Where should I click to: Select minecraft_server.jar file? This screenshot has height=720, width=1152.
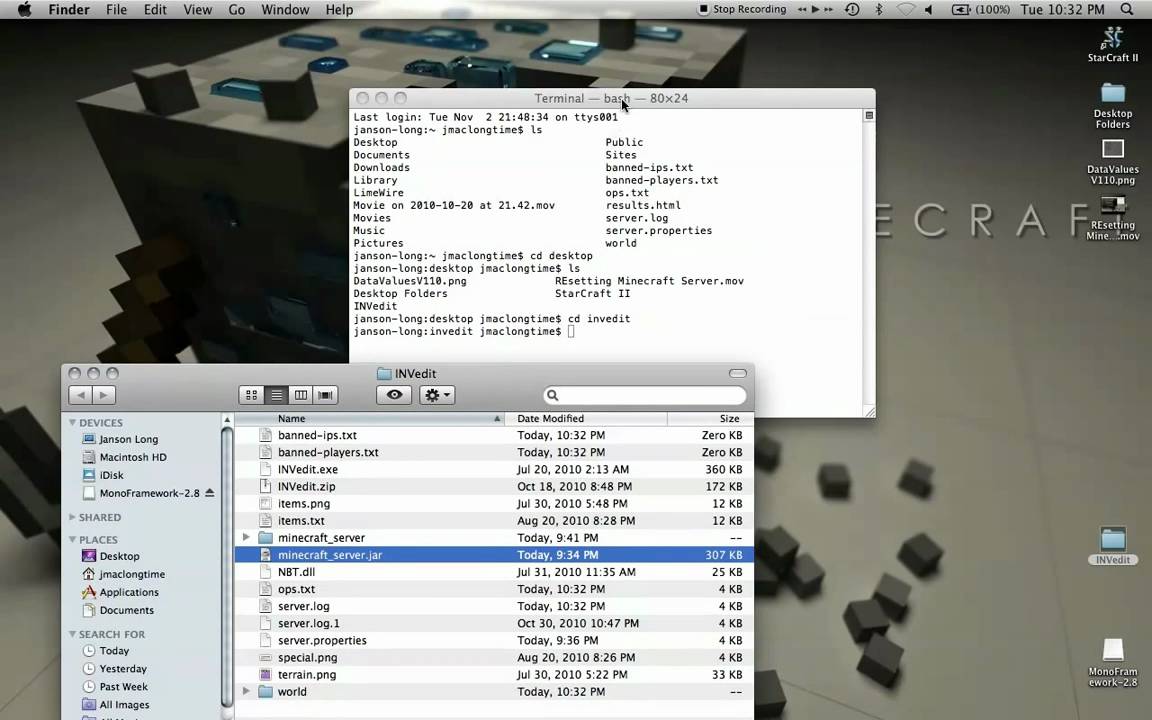tap(494, 555)
